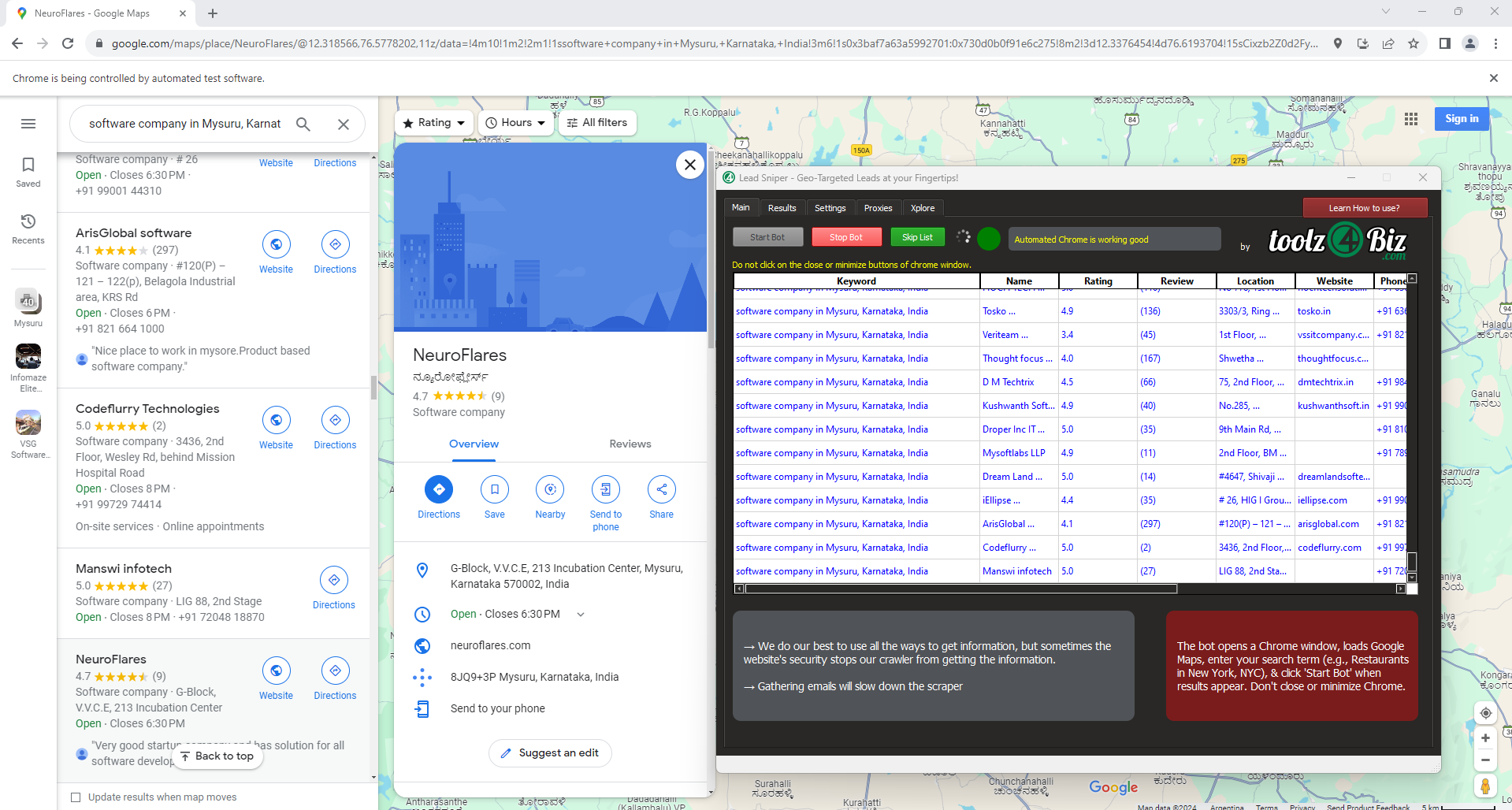1512x810 pixels.
Task: Click Back to top button
Action: point(217,756)
